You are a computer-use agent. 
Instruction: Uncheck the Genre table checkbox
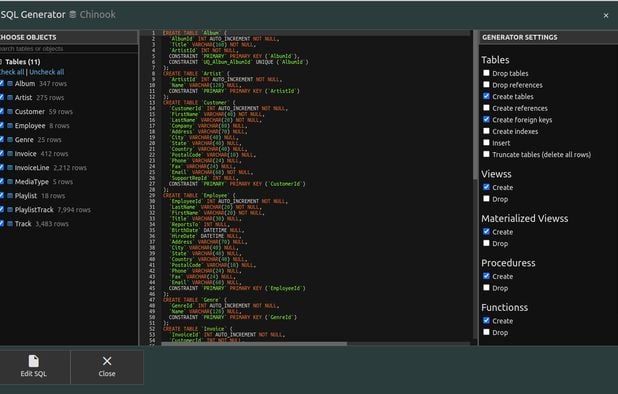click(2, 139)
